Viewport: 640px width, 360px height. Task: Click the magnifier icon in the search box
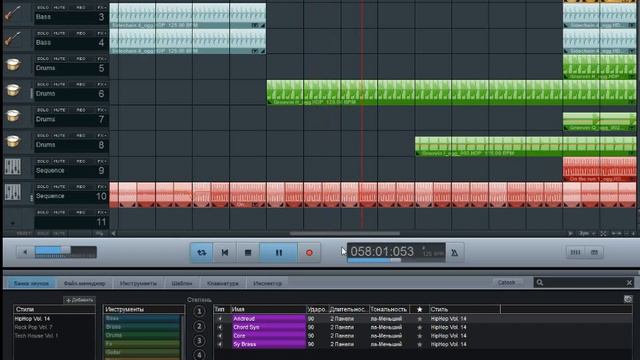click(540, 282)
